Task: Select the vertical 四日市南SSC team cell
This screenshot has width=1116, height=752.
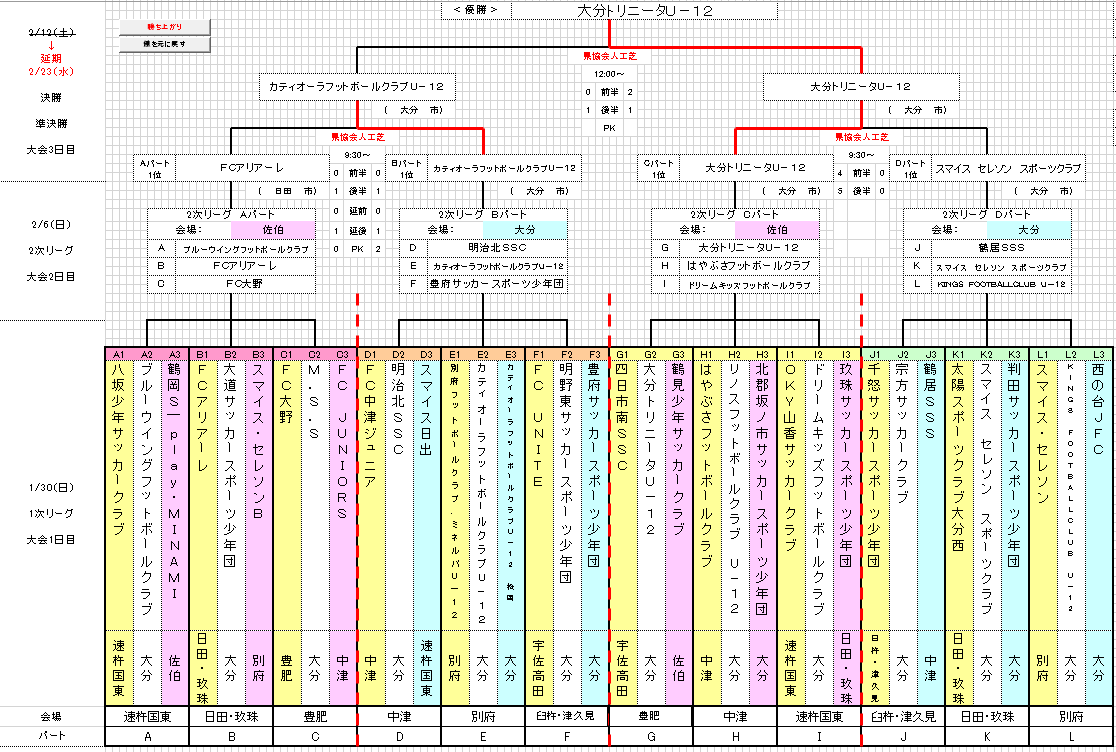Action: [x=623, y=494]
